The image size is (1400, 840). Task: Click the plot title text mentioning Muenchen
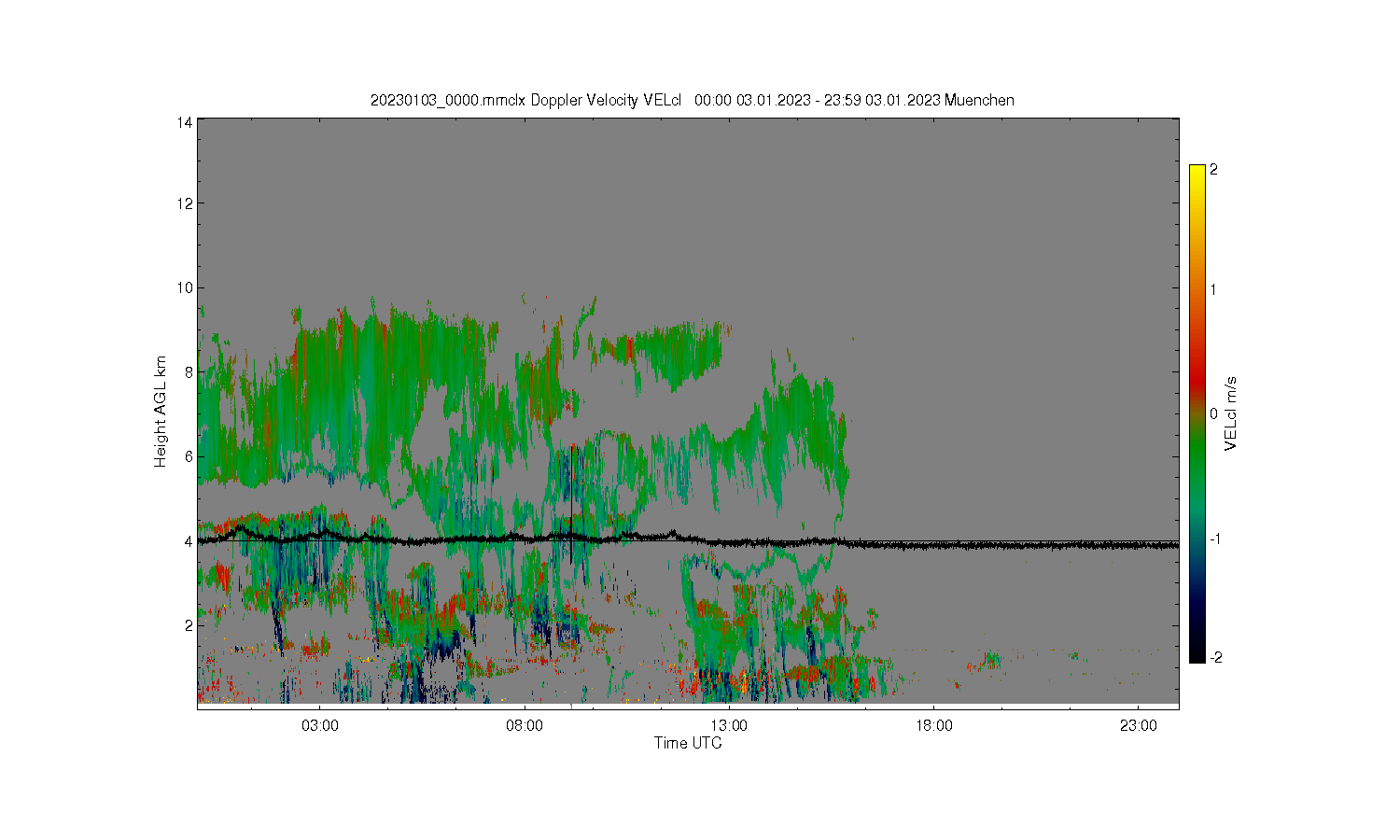tap(692, 101)
